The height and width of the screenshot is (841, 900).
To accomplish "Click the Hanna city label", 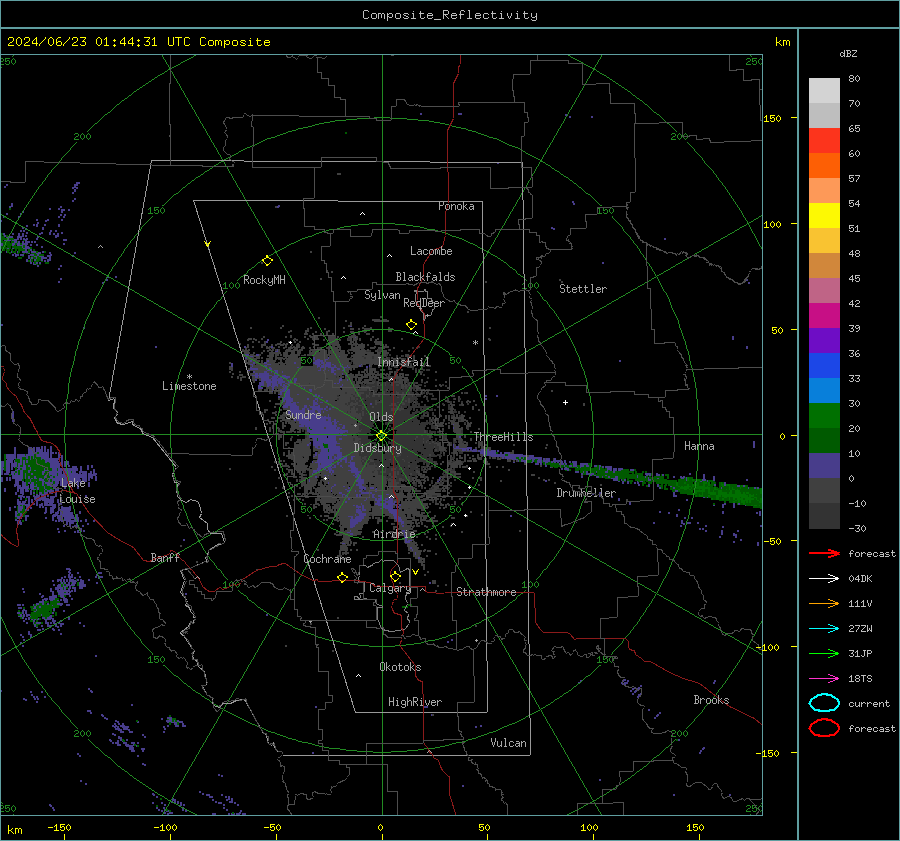I will [699, 446].
